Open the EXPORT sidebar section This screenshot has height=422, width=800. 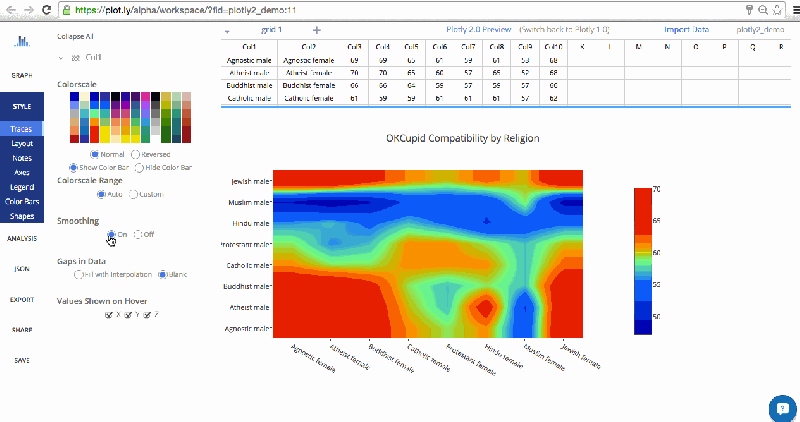[22, 300]
